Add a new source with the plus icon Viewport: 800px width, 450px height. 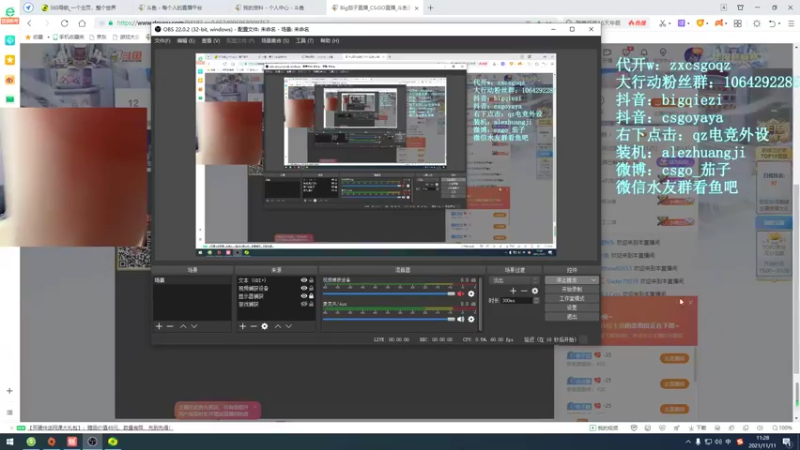243,327
